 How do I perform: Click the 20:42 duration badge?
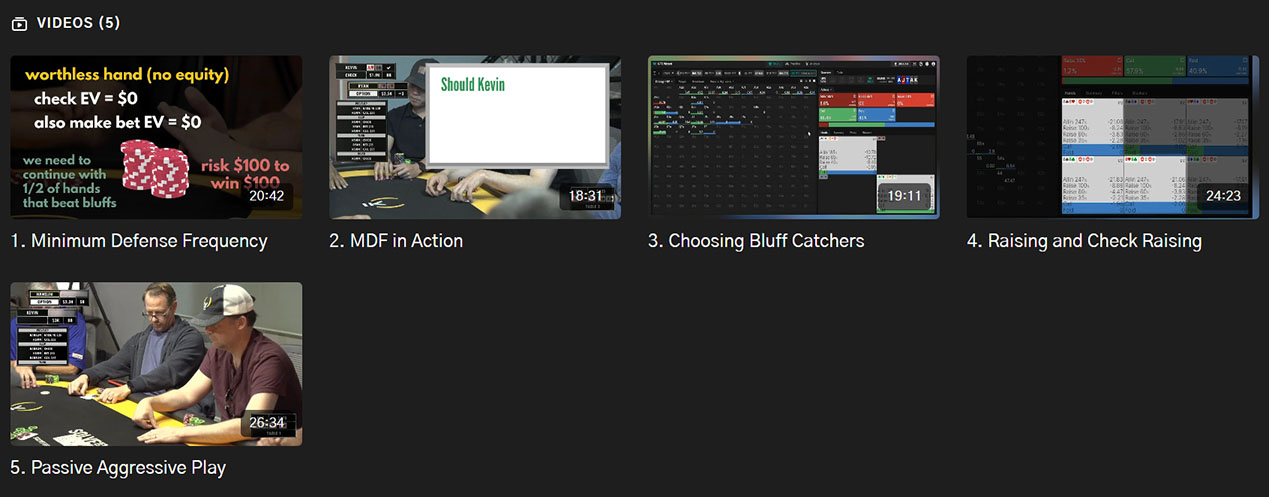click(267, 195)
